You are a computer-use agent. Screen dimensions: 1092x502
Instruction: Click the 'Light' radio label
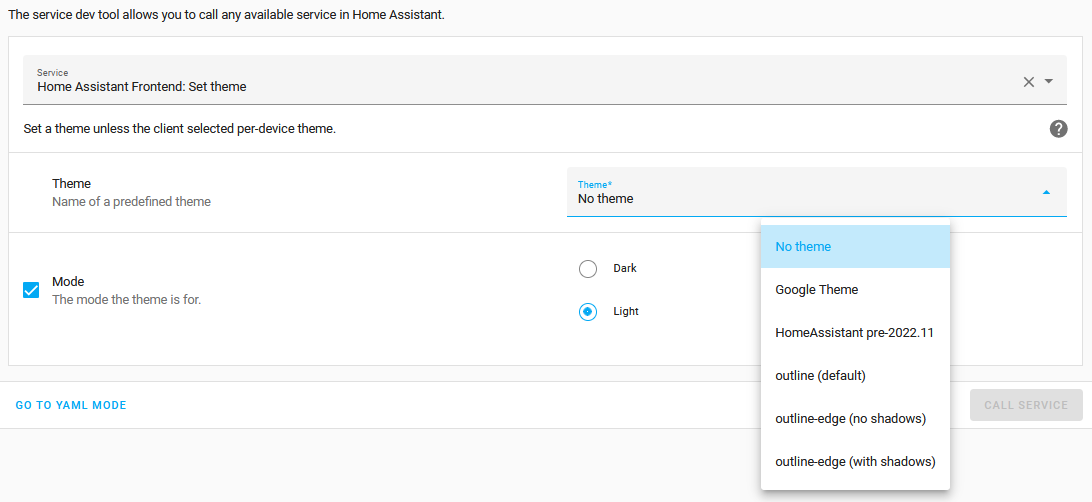[x=626, y=312]
